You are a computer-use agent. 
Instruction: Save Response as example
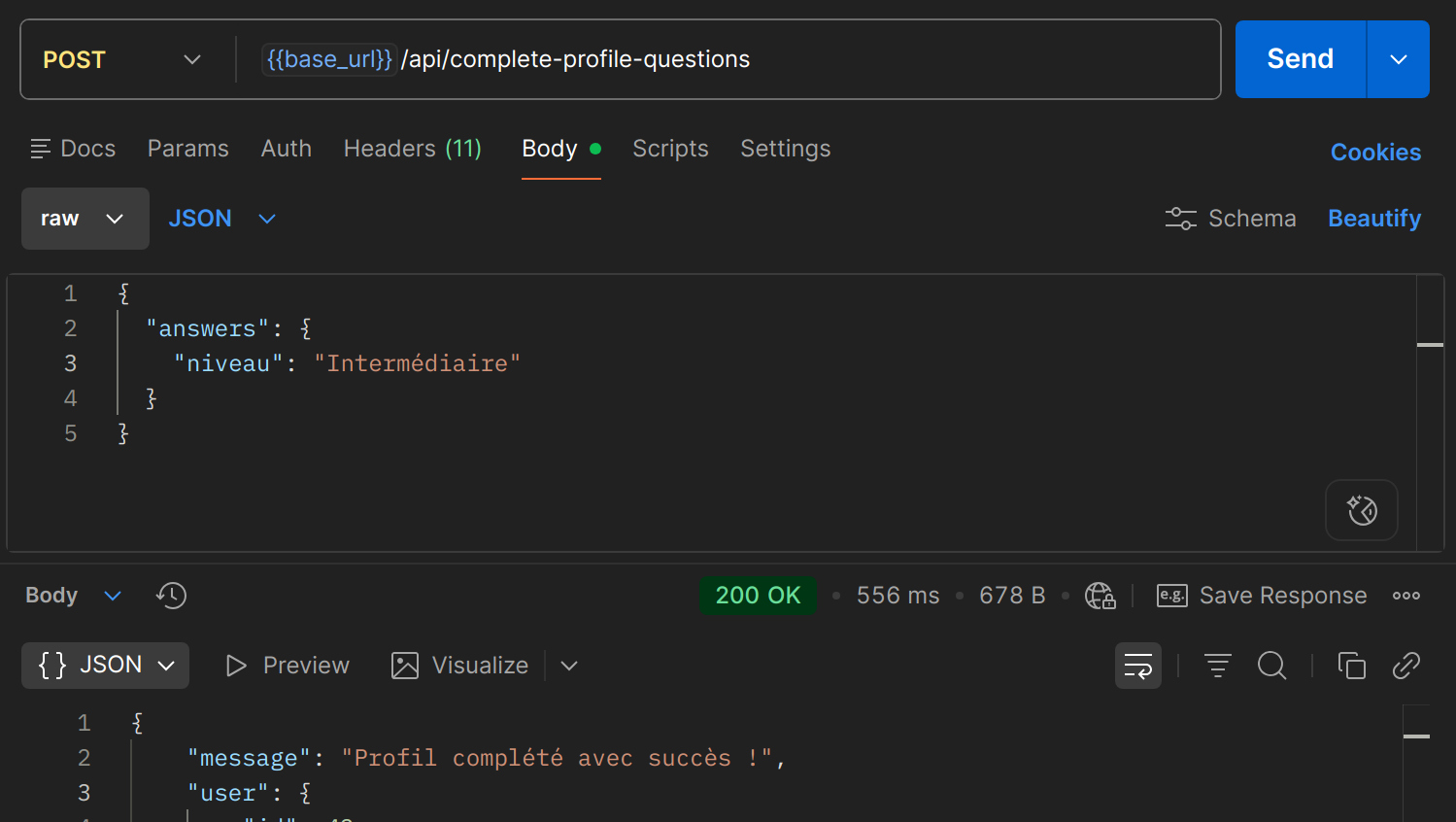[x=1262, y=596]
